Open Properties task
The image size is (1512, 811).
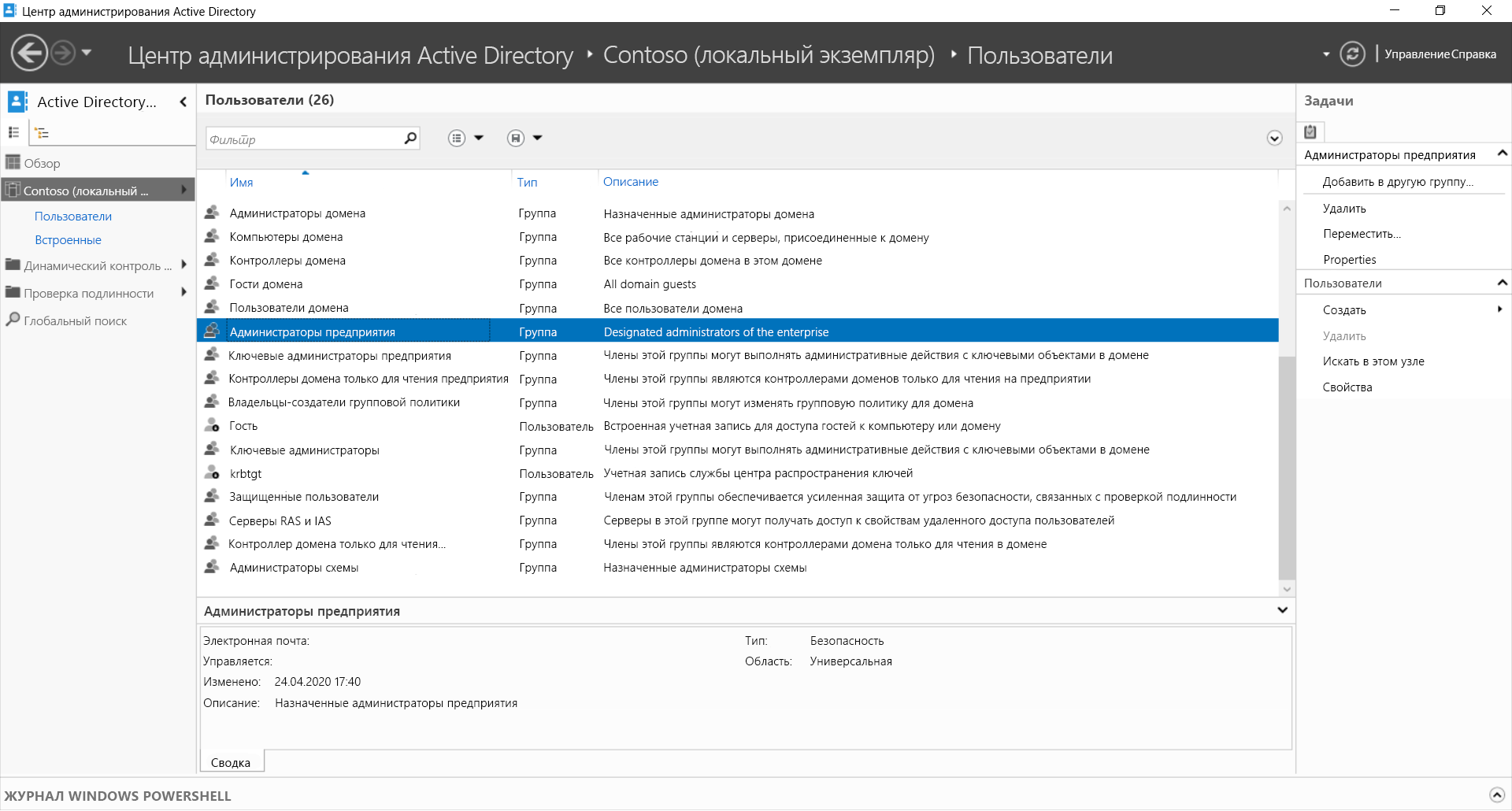(x=1350, y=260)
